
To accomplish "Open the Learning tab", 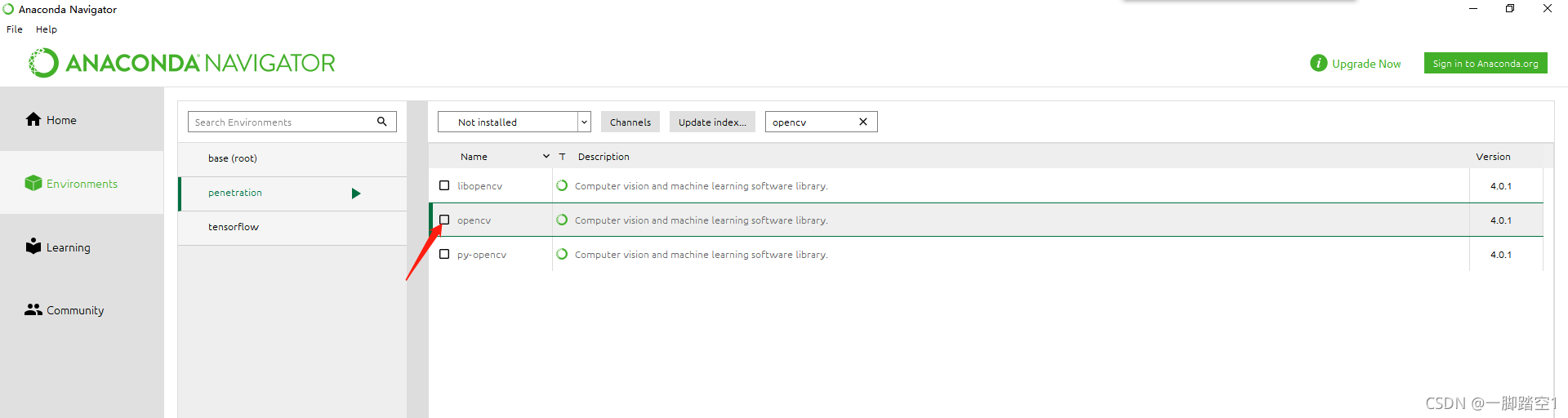I will coord(82,247).
